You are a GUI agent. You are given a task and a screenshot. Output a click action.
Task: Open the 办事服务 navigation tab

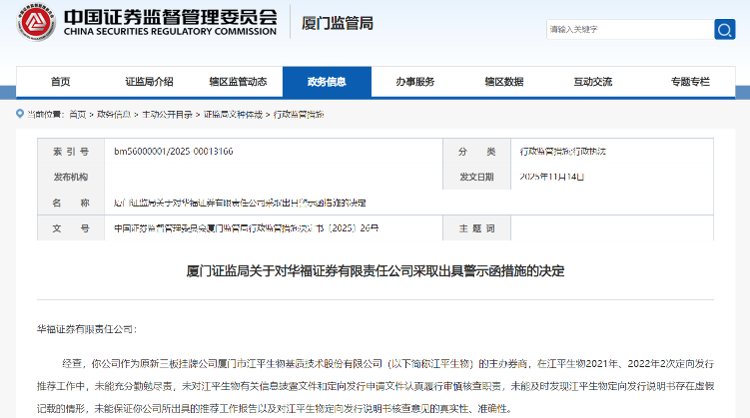tap(414, 82)
